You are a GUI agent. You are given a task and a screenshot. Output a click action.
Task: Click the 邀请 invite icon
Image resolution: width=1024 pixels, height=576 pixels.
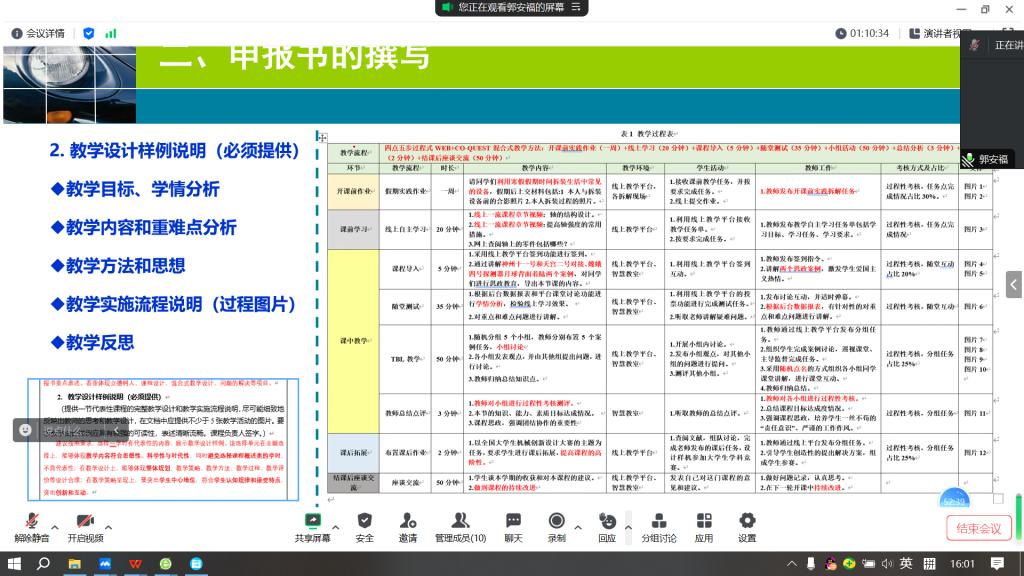point(408,526)
